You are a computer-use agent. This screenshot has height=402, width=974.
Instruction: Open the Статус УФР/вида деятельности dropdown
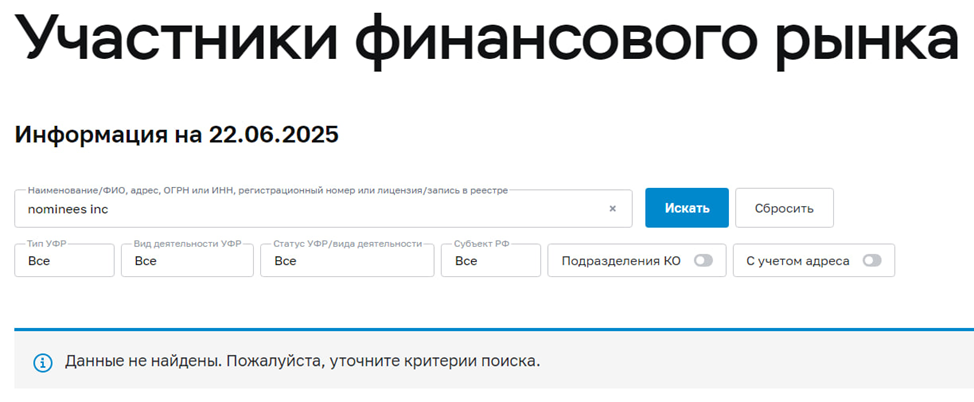click(346, 261)
